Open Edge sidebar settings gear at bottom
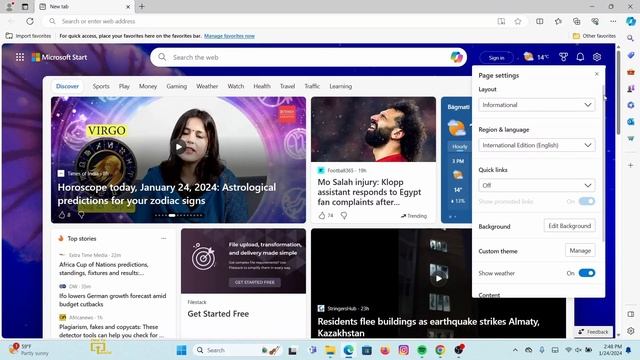Screen dimensions: 640x360 [x=631, y=331]
